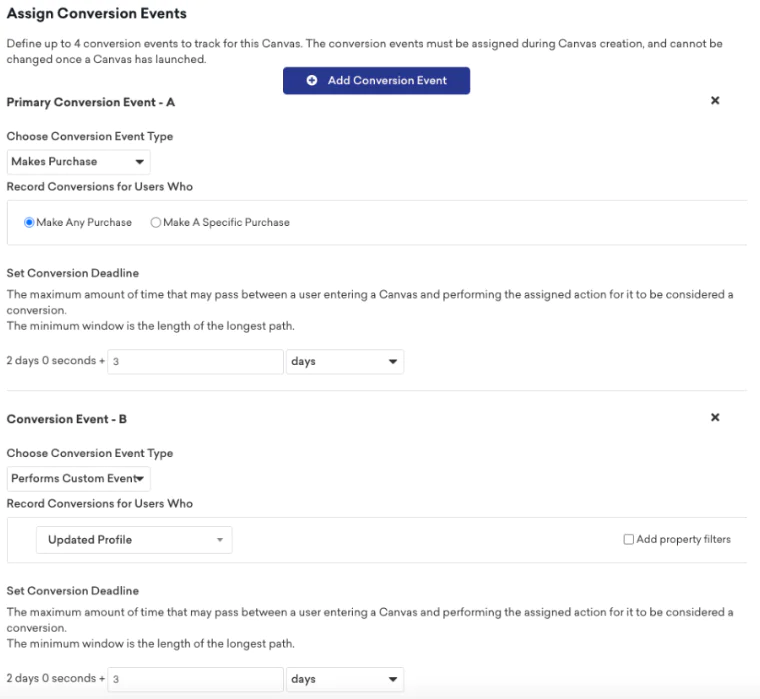Click arrow of Event A days unit selector
Screen dimensions: 760x699
(x=392, y=362)
